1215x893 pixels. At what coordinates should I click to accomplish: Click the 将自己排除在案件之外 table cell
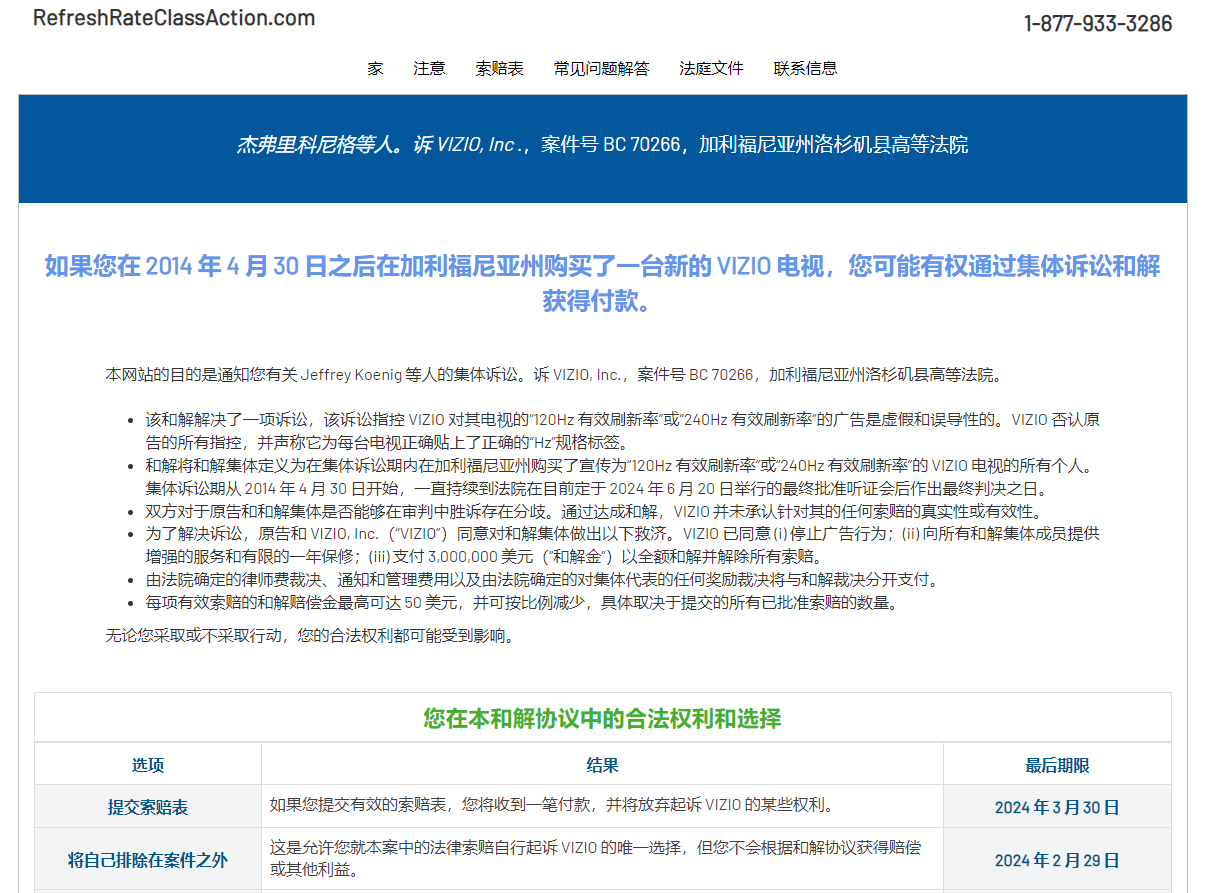tap(148, 860)
